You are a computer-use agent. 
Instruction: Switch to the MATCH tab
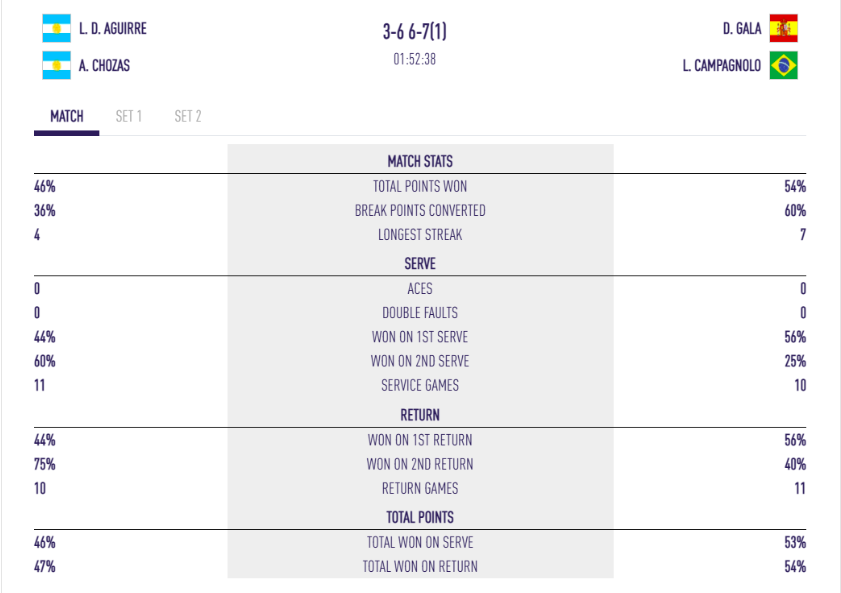66,117
